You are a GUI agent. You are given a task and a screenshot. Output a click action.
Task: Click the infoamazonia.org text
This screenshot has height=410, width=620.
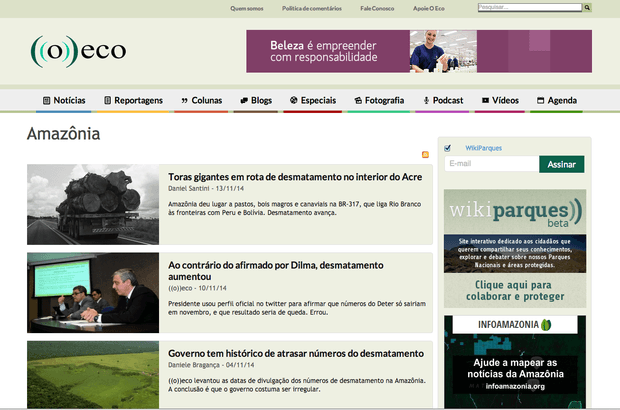(515, 386)
